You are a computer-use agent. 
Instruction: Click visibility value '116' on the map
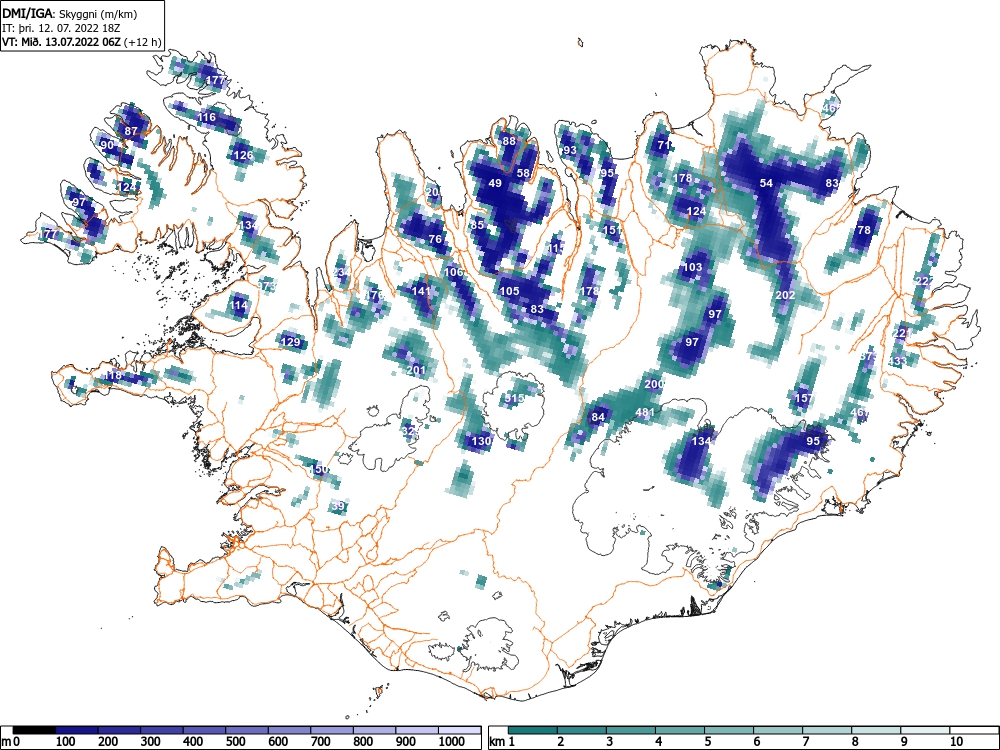[x=207, y=117]
